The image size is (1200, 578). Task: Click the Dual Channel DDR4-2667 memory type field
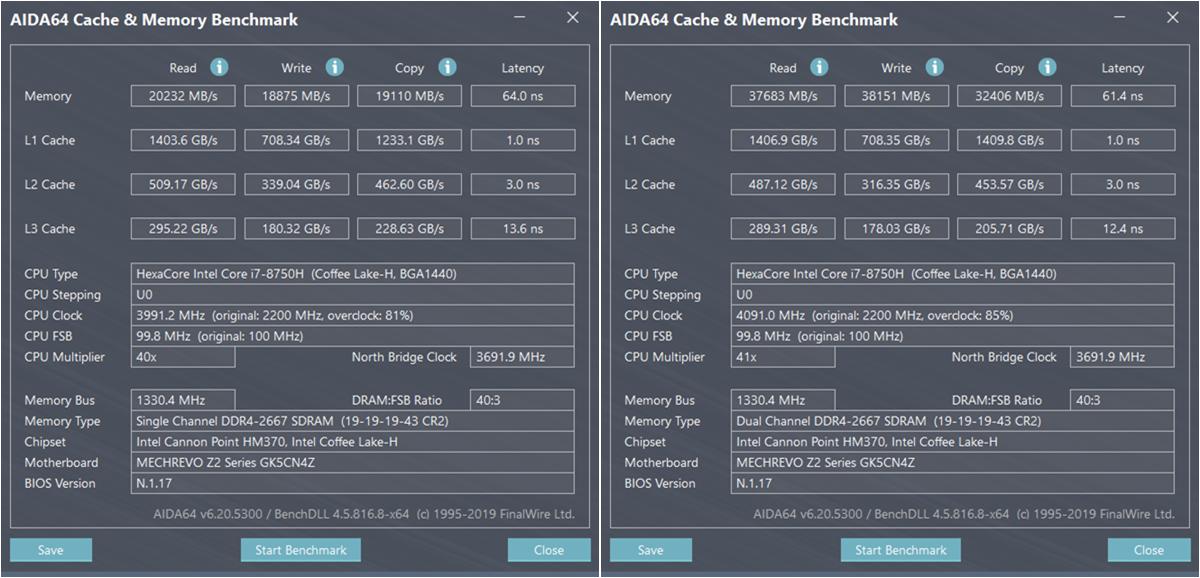point(953,421)
